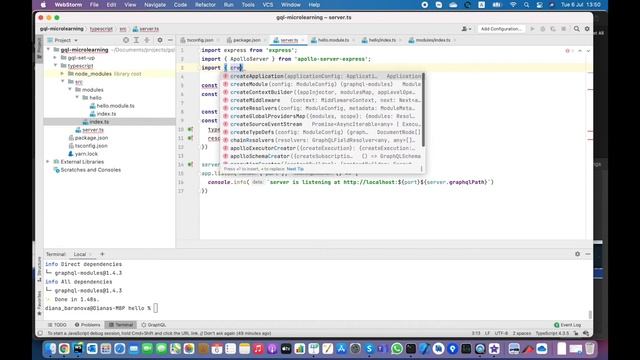Screen dimensions: 640x360
Task: Hide the Project tool window
Action: [170, 40]
